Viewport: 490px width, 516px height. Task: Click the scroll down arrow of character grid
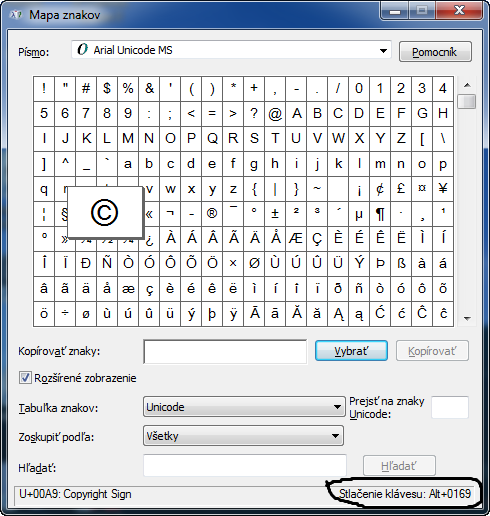click(x=467, y=319)
